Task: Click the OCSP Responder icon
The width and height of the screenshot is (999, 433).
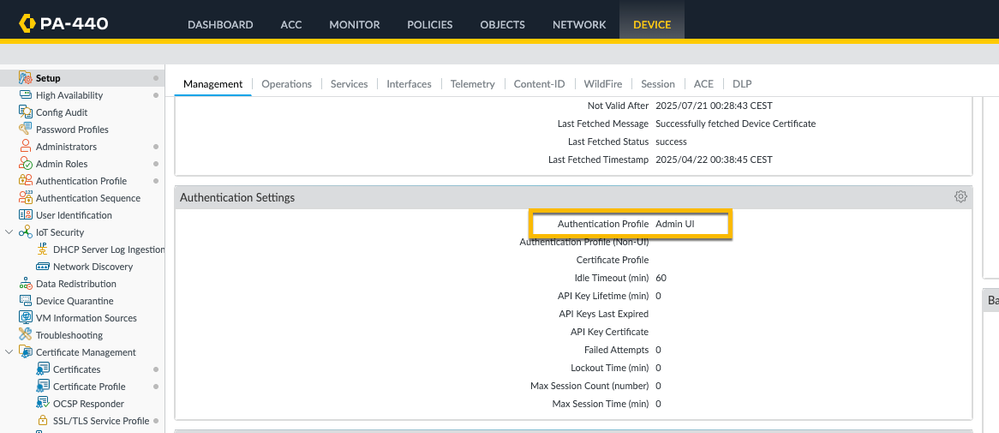Action: click(x=43, y=403)
